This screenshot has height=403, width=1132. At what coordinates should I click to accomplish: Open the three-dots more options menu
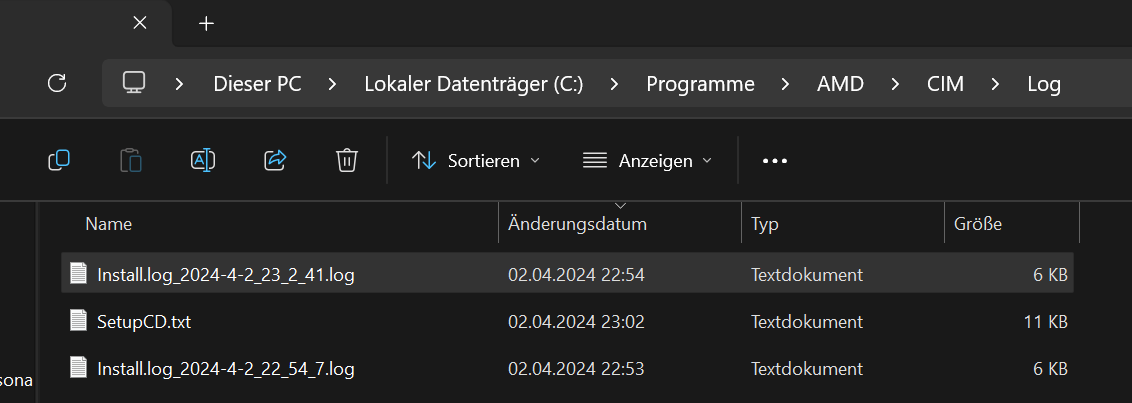click(775, 160)
